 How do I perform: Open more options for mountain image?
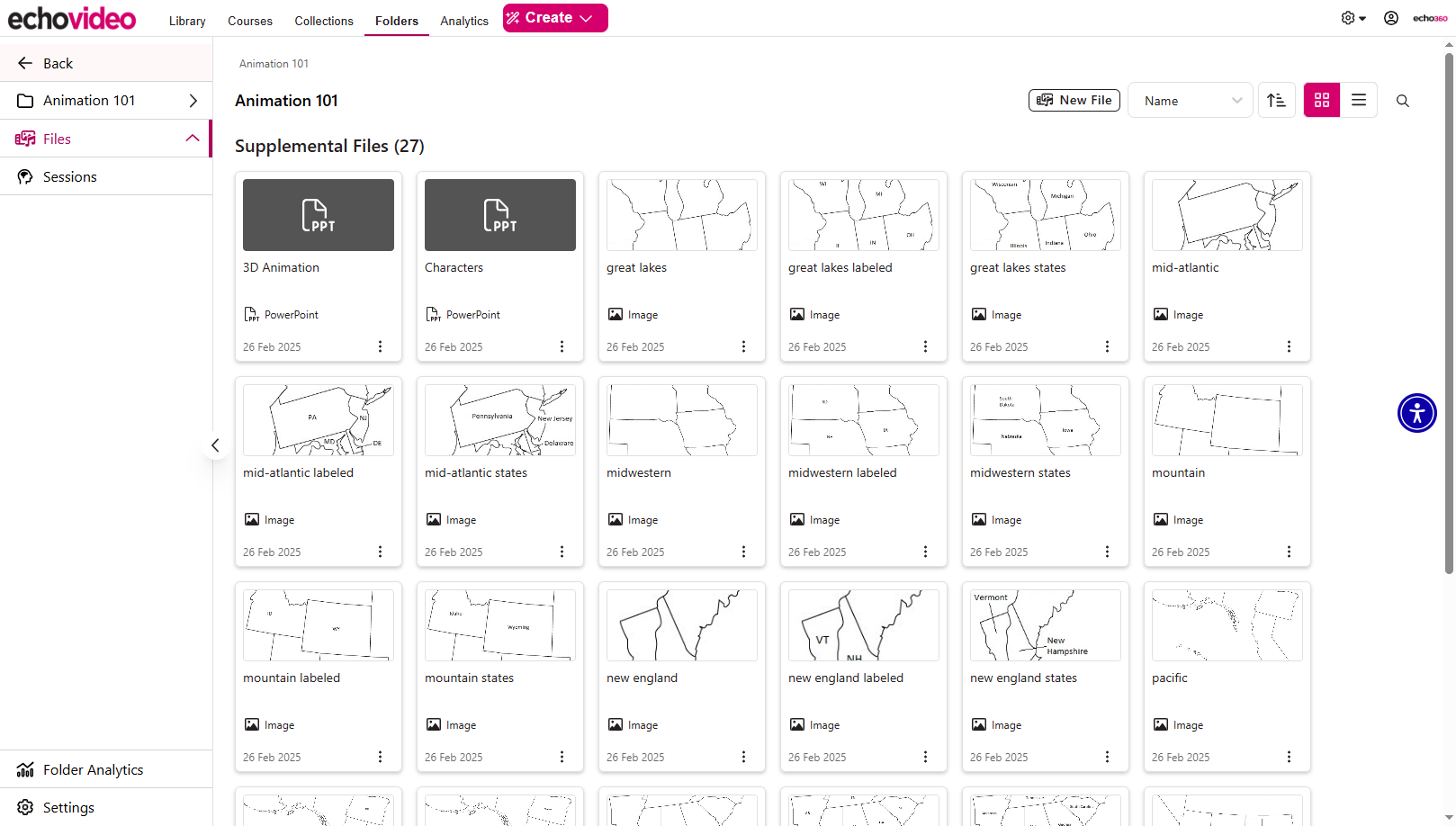1289,552
